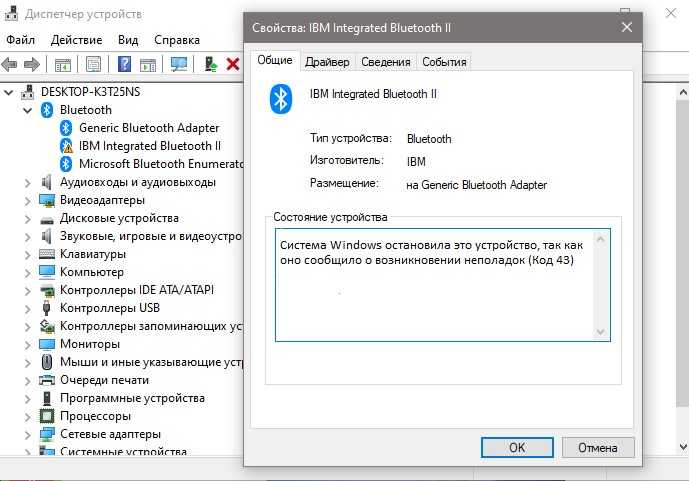Select Generic Bluetooth Adapter in tree
The height and width of the screenshot is (481, 689).
click(x=149, y=128)
